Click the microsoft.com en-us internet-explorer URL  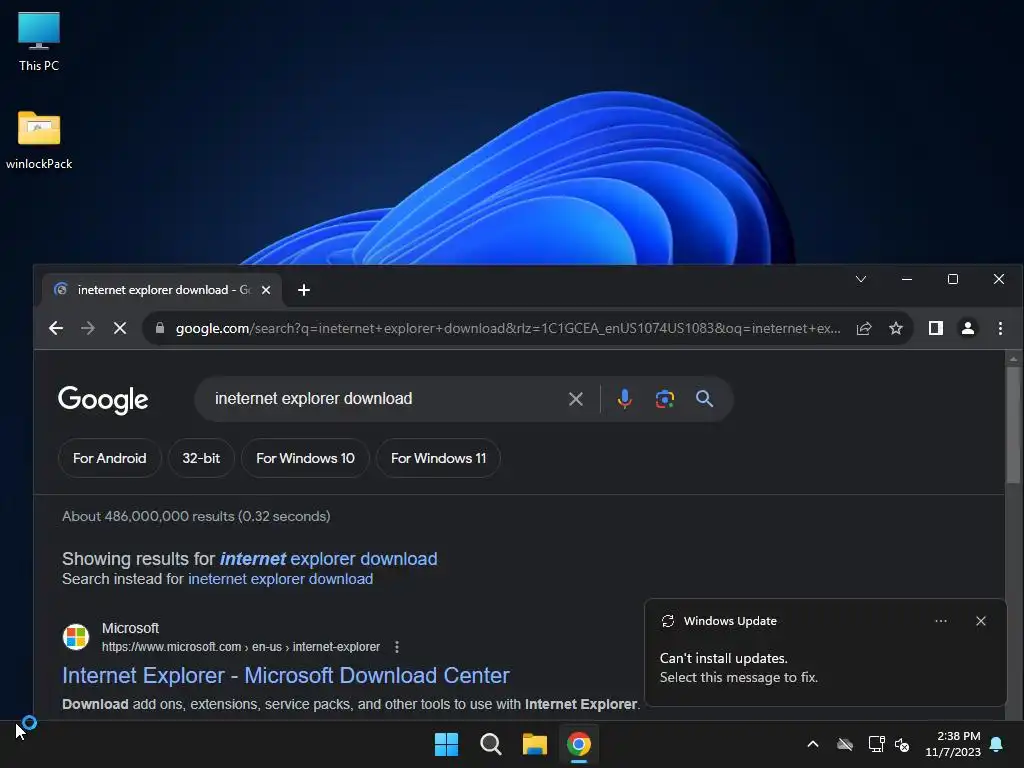pyautogui.click(x=241, y=647)
